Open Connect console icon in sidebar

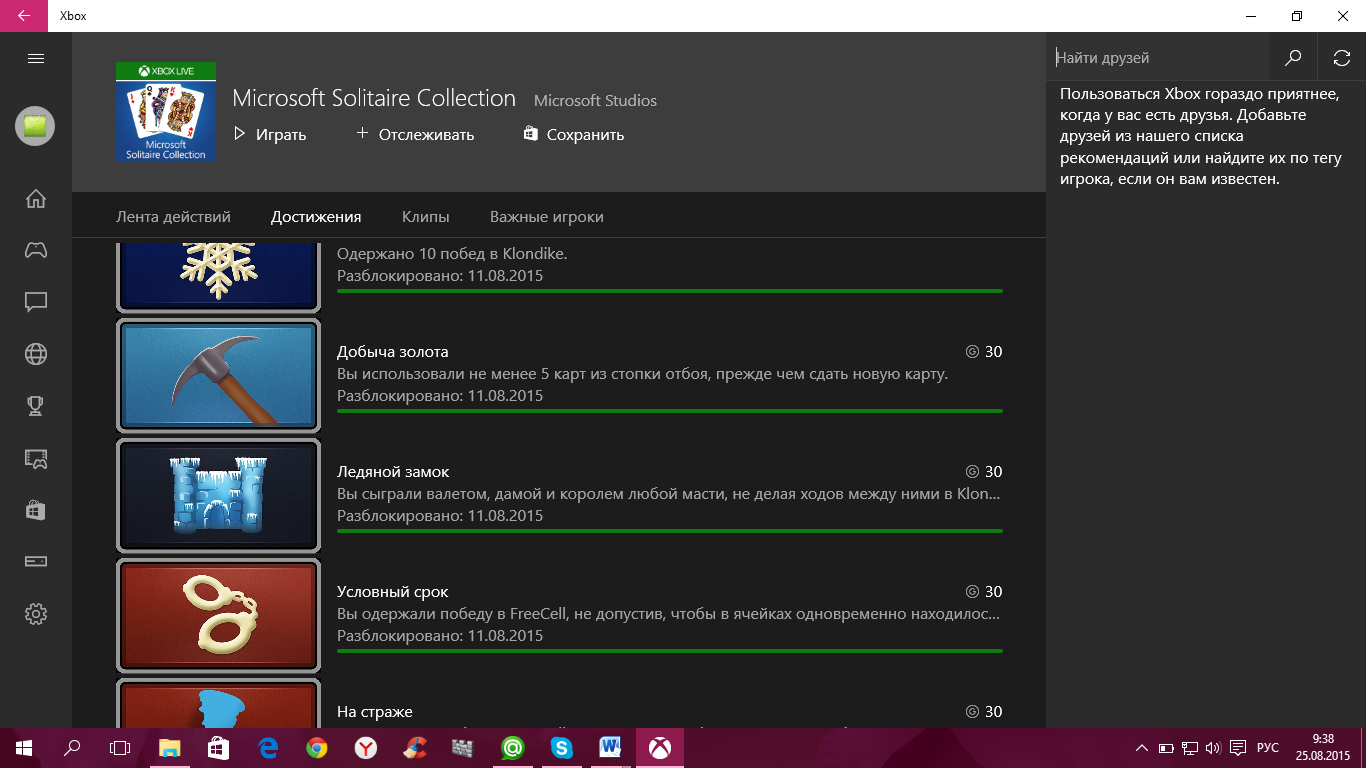click(x=36, y=562)
